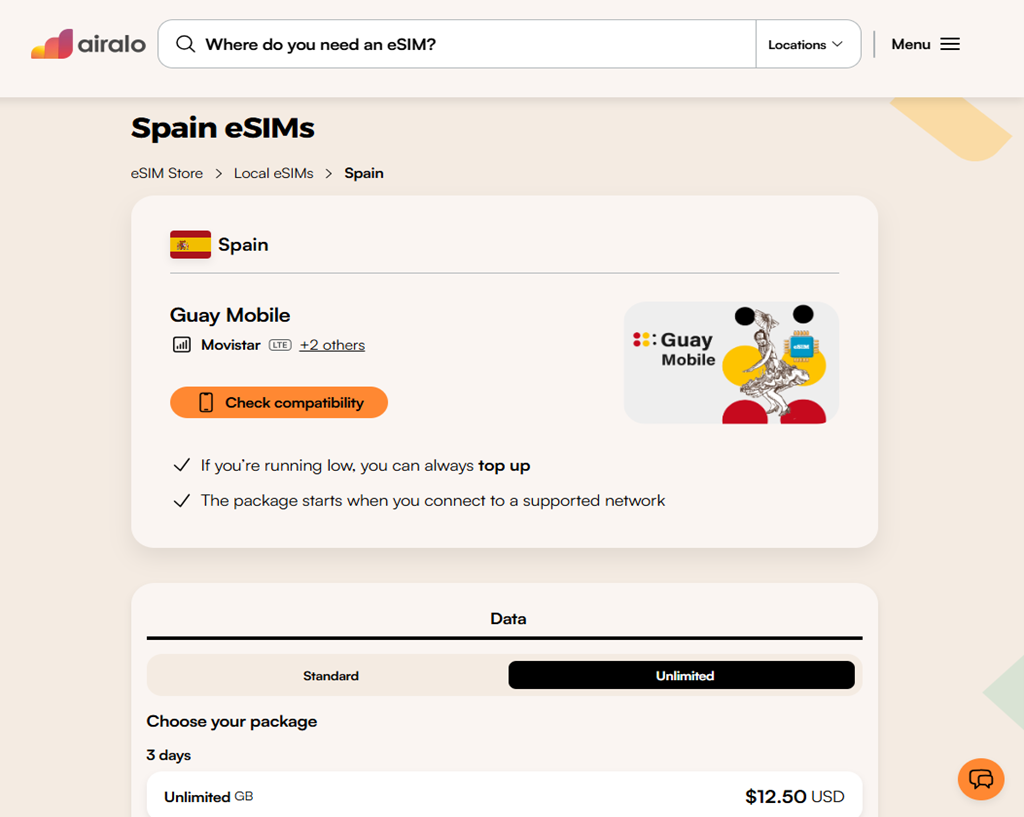Click the Airalo logo icon
Screen dimensions: 1024x817
52,44
